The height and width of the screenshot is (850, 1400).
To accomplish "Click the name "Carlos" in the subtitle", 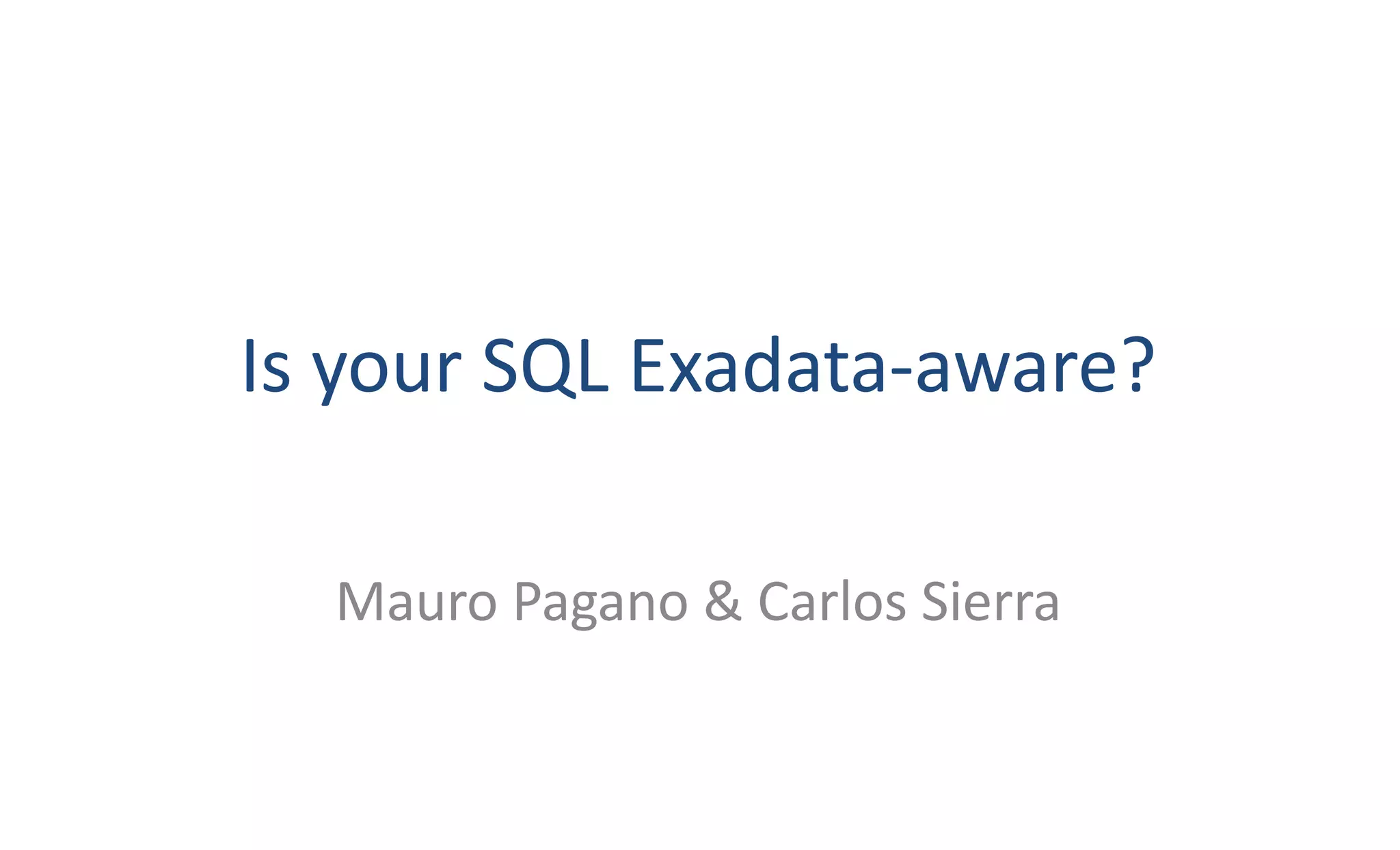I will (x=832, y=600).
